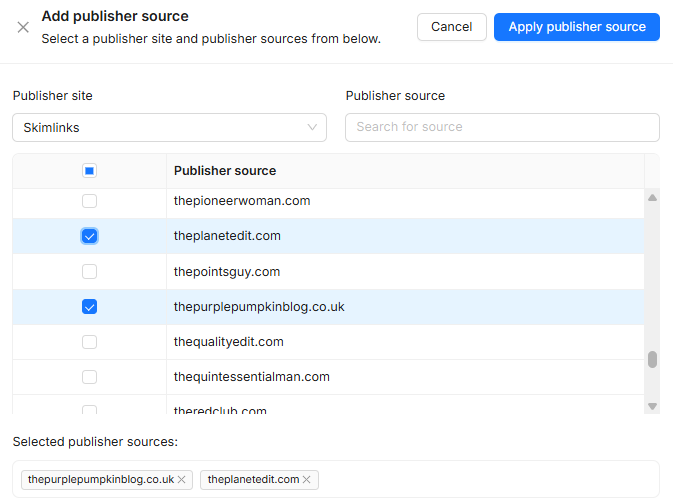Check the thepointsguy.com checkbox
The width and height of the screenshot is (673, 499).
coord(90,272)
